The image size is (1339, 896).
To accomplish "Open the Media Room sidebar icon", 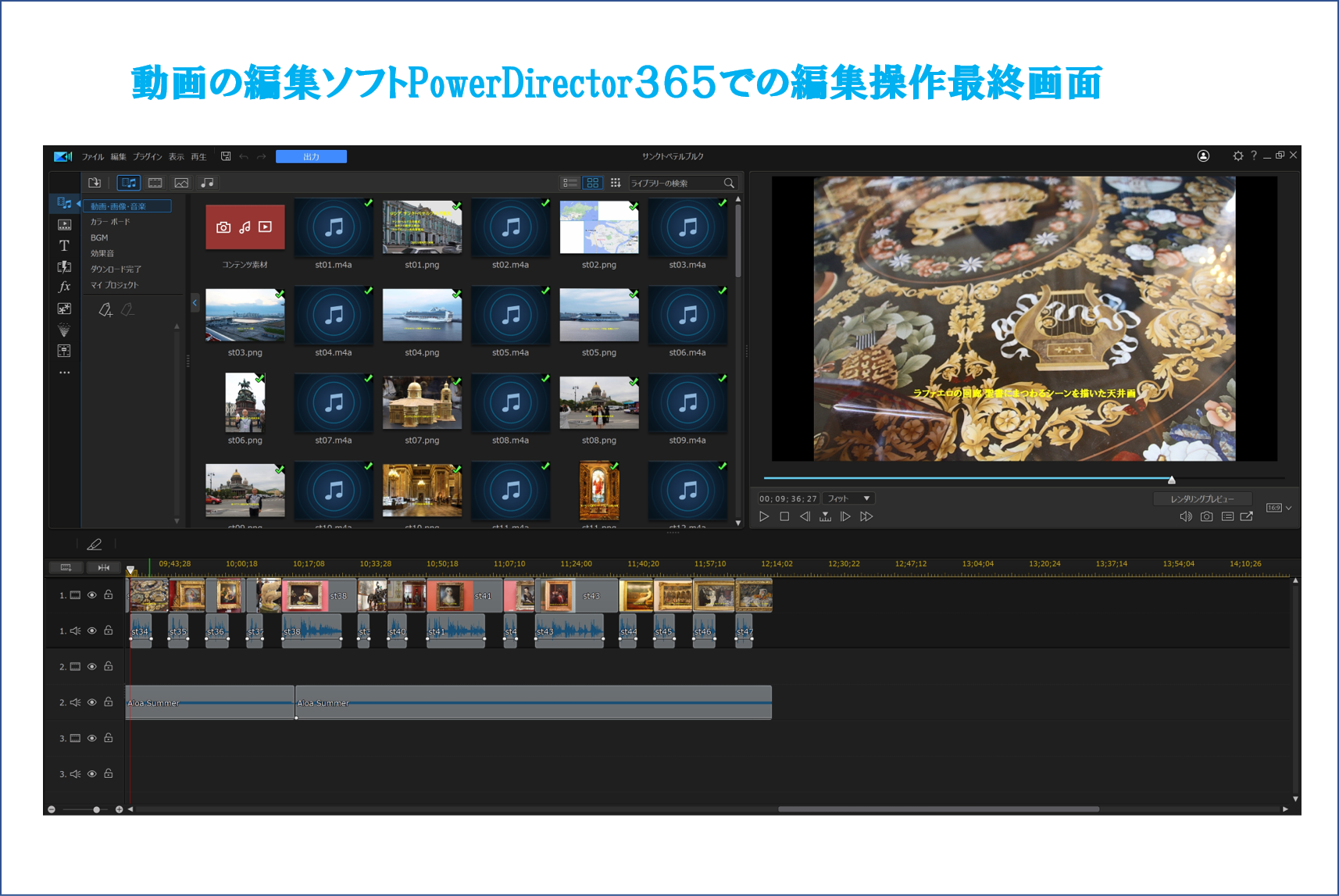I will click(64, 203).
